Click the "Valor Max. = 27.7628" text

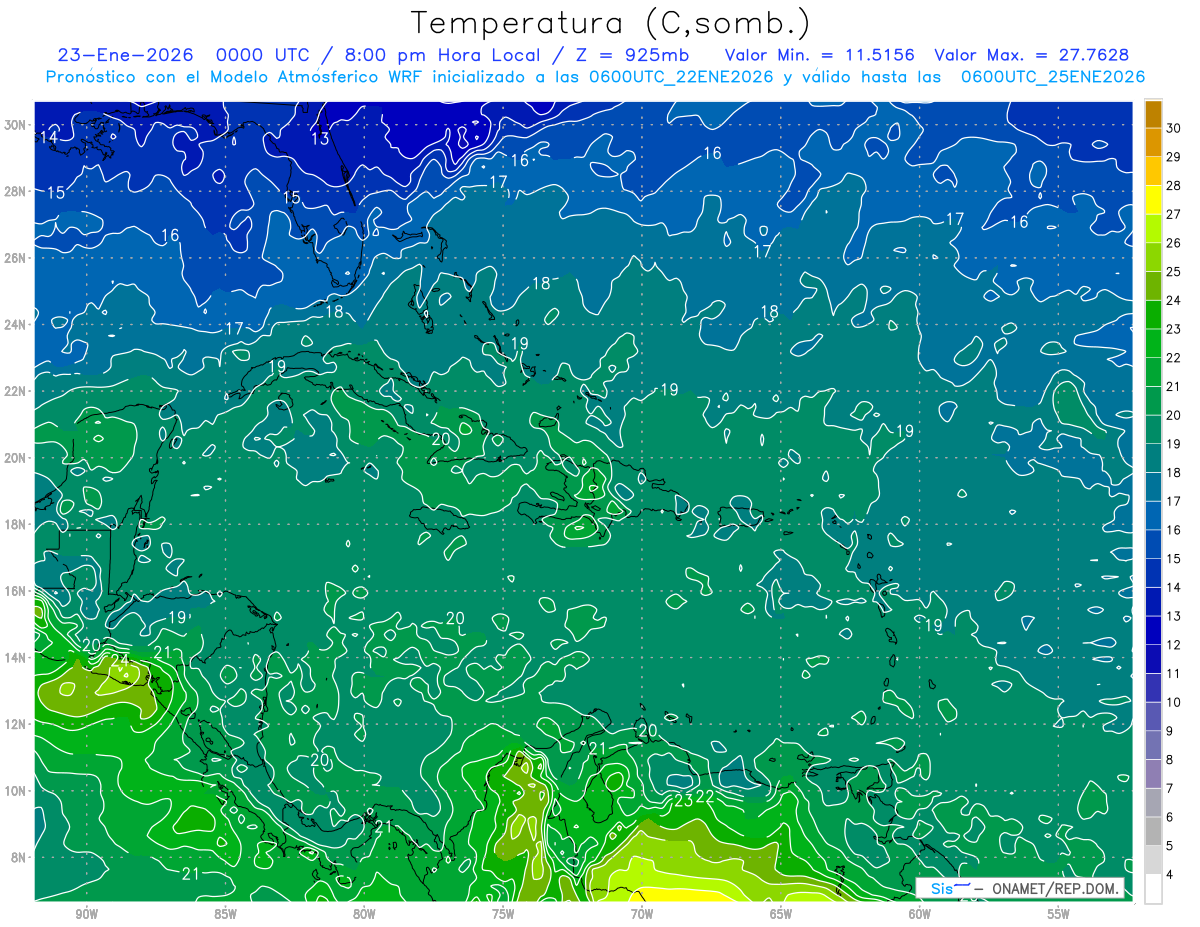pos(1031,55)
